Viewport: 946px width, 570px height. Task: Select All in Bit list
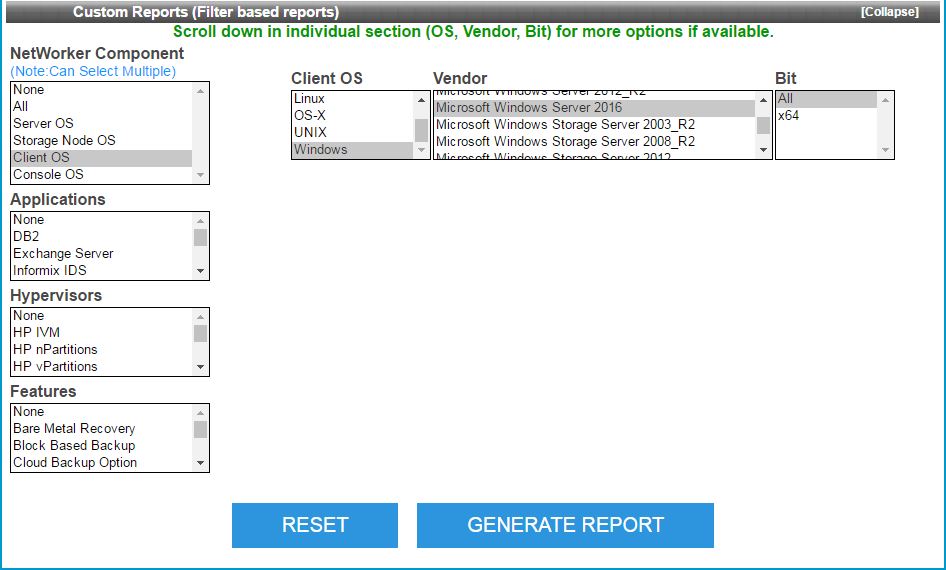click(x=827, y=98)
